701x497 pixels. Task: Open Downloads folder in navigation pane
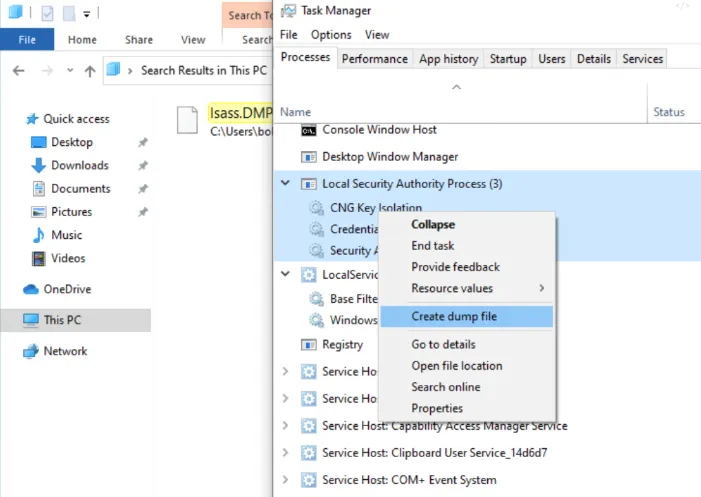(x=80, y=165)
